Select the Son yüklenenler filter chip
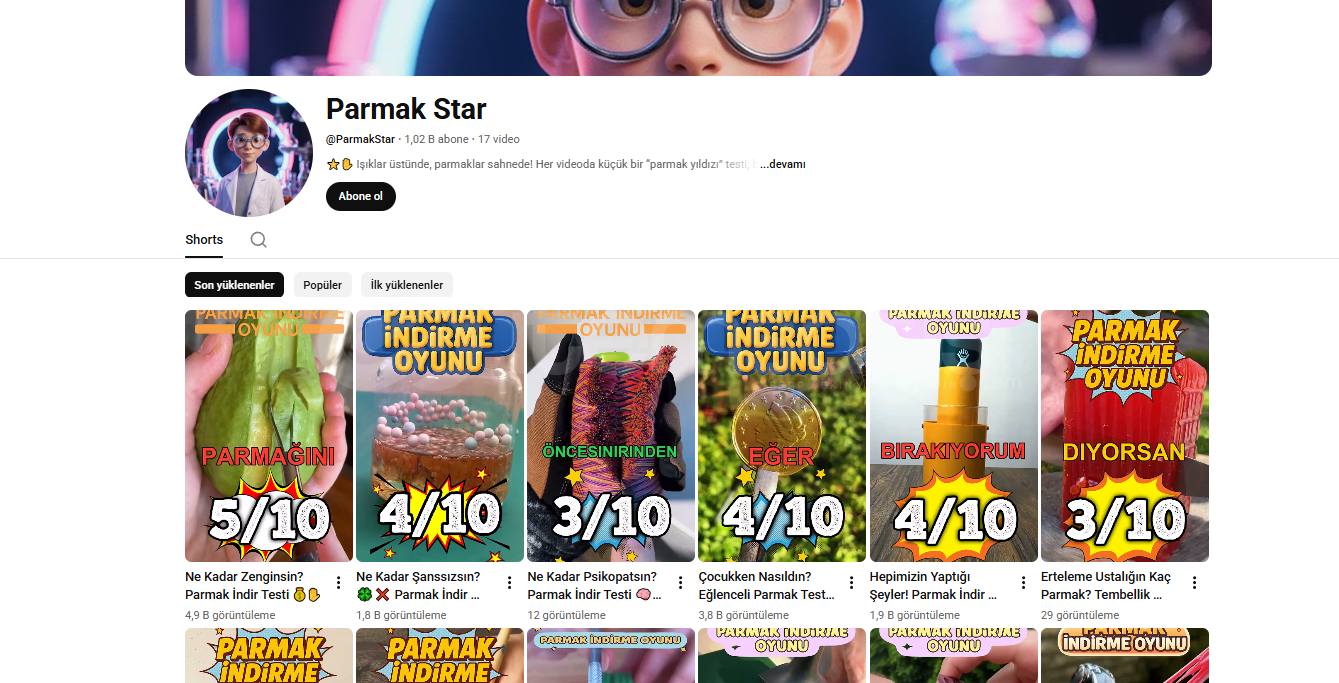Screen dimensions: 1339x683 tap(234, 285)
